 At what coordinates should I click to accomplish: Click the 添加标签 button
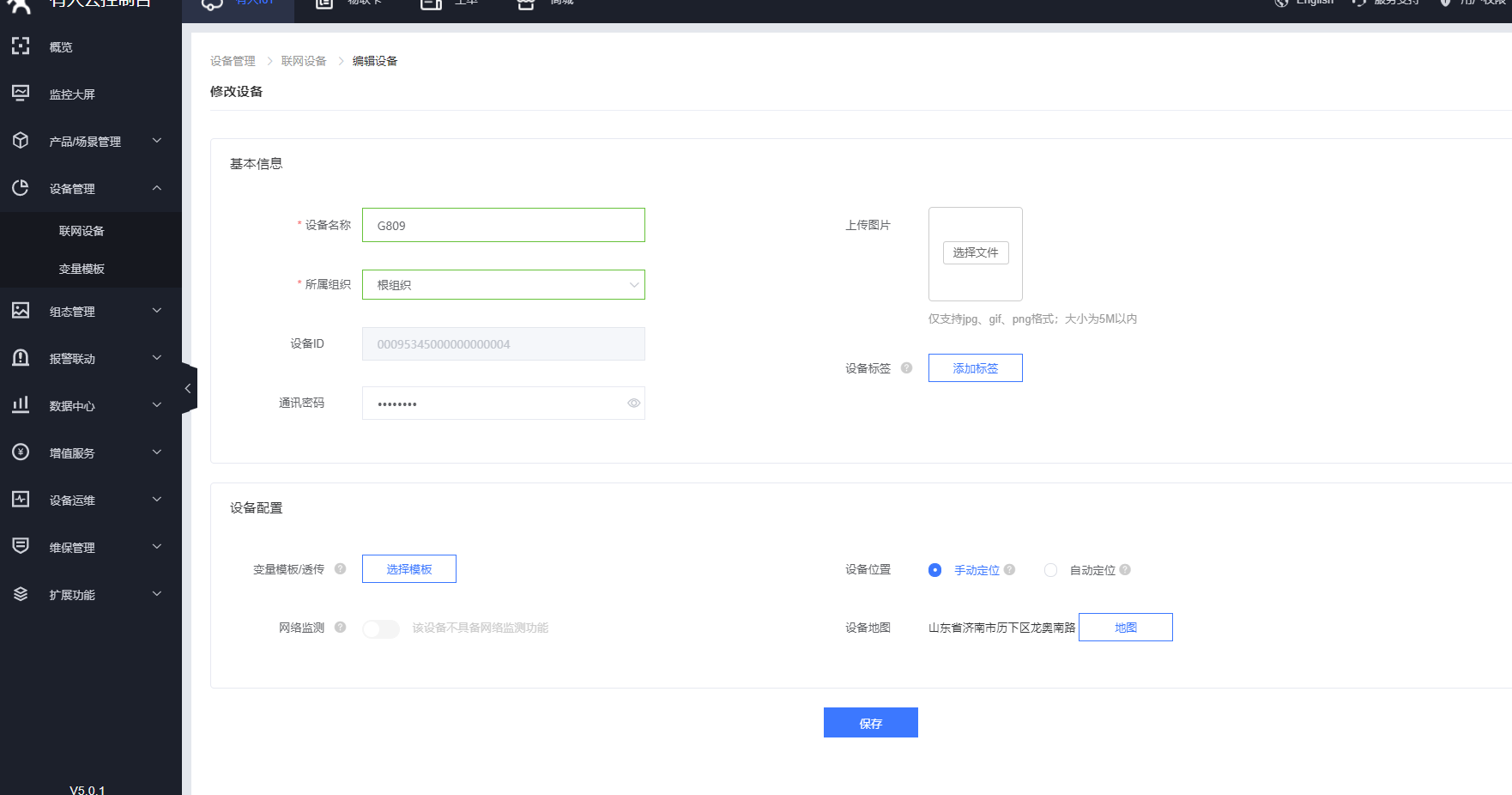975,368
